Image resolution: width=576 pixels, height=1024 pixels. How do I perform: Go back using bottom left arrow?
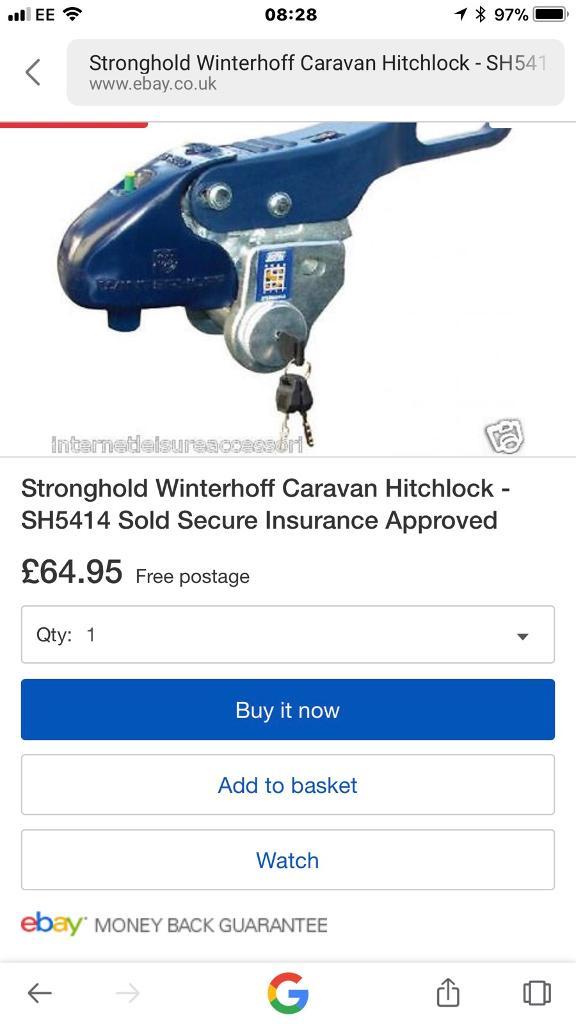click(x=39, y=993)
